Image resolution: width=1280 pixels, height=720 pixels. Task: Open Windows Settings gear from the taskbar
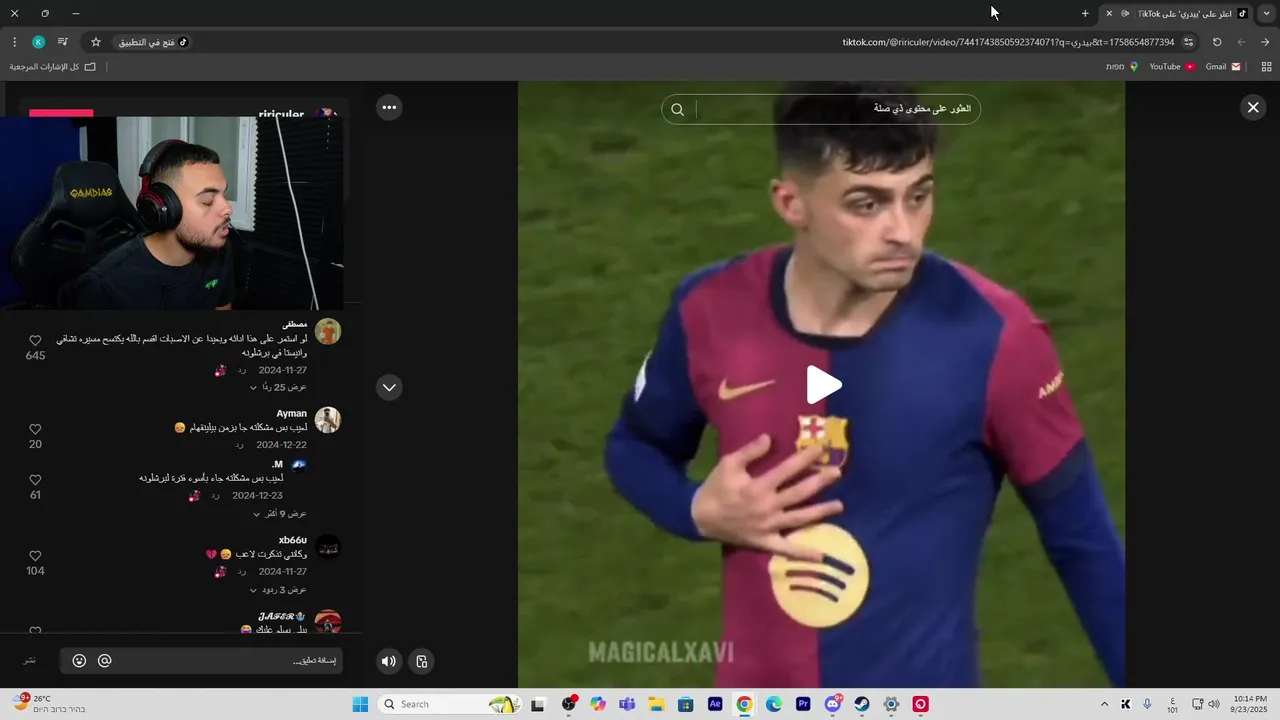pyautogui.click(x=891, y=704)
